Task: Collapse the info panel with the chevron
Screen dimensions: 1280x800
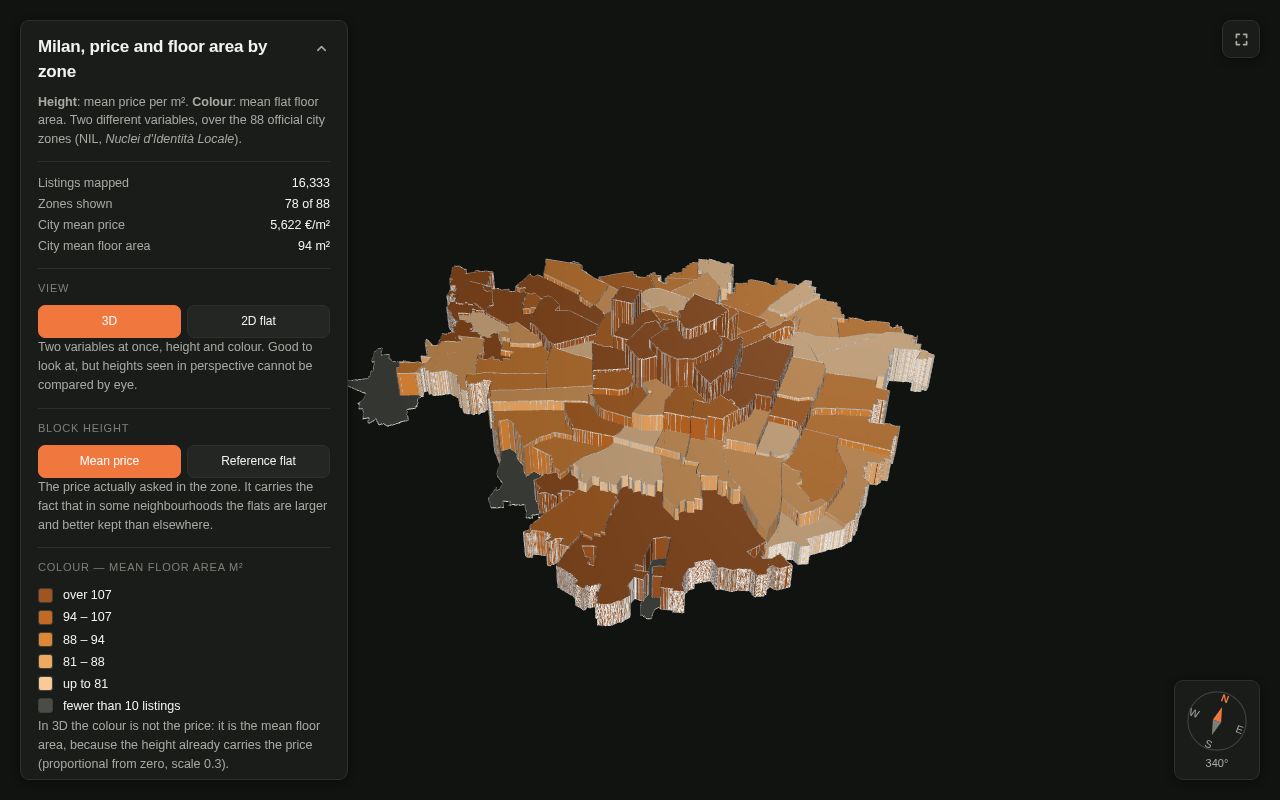Action: click(321, 49)
